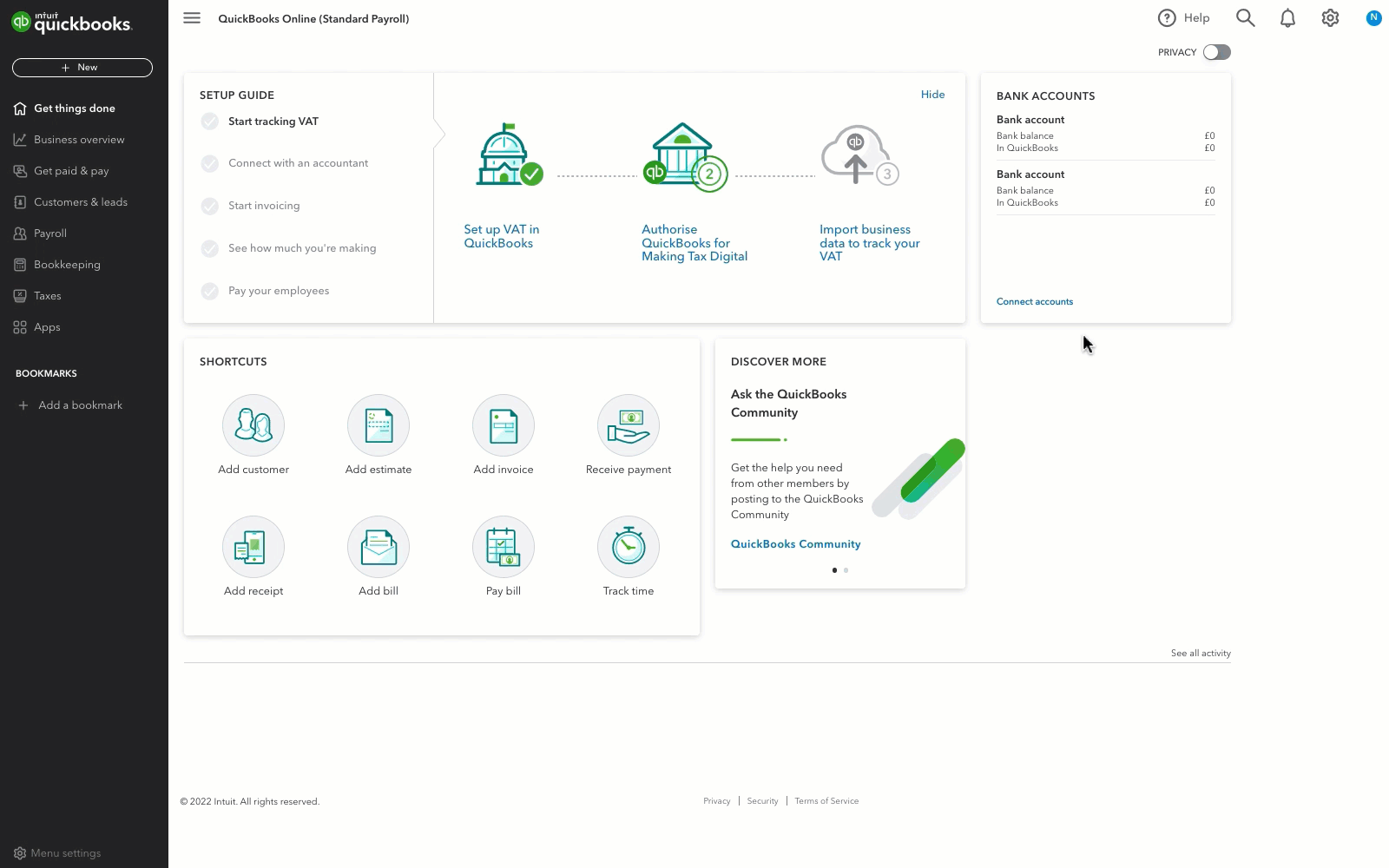Screen dimensions: 1389x868
Task: Open the Privacy footer link
Action: [x=717, y=801]
